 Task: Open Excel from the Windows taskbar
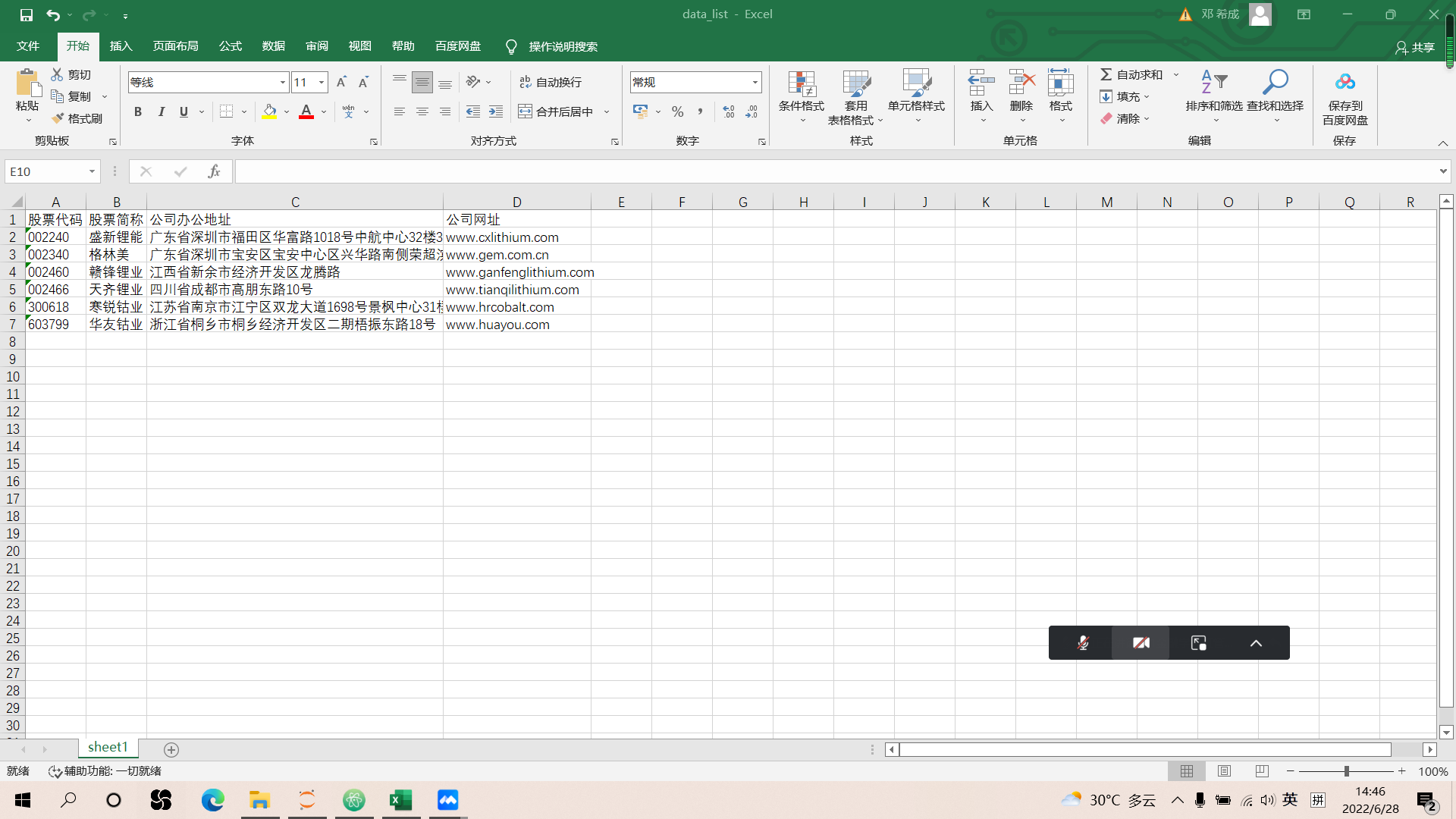tap(400, 800)
